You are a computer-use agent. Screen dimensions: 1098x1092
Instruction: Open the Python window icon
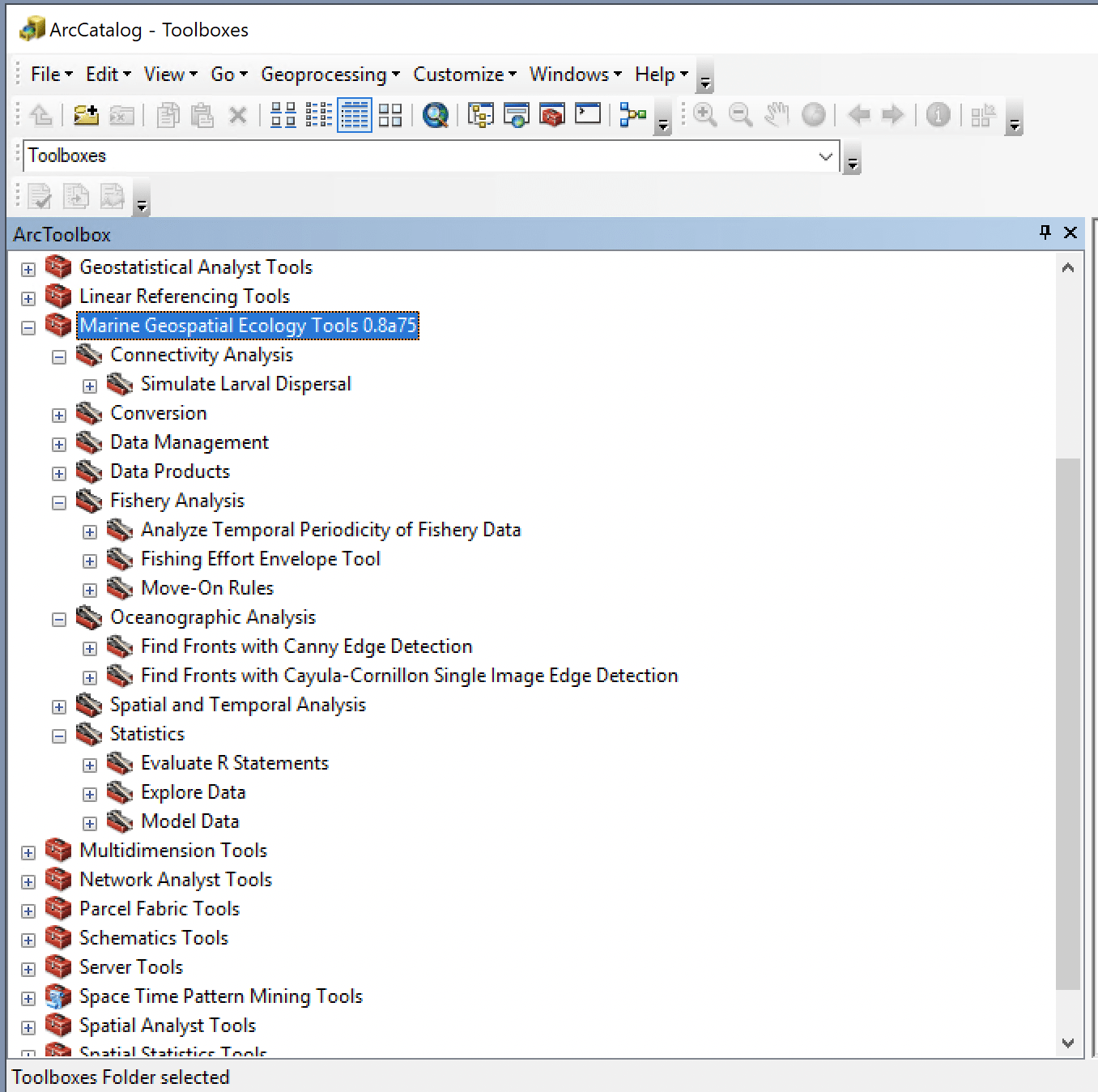pyautogui.click(x=588, y=114)
